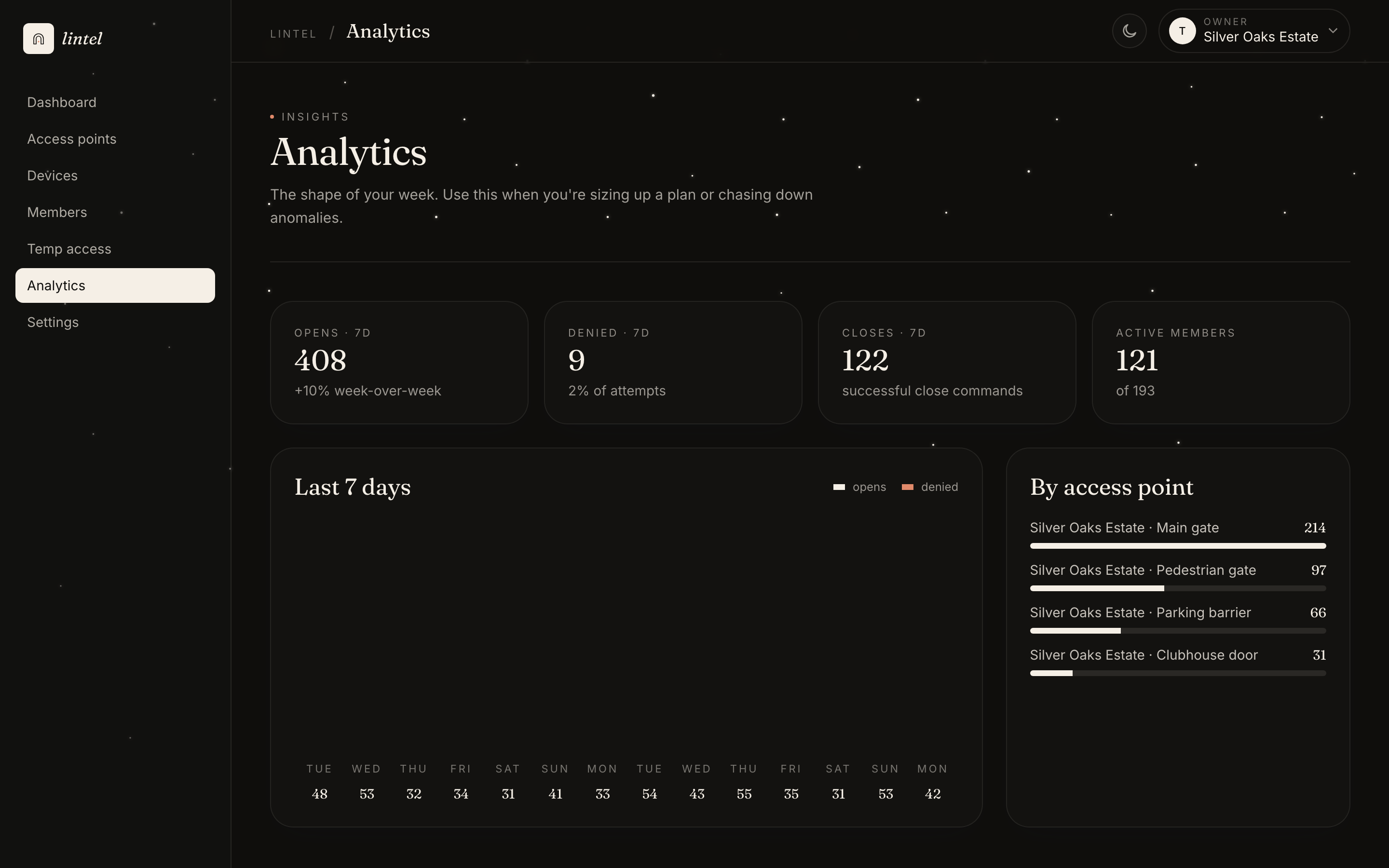Click the lintel arch logo icon
Screen dimensions: 1389x868
click(39, 39)
